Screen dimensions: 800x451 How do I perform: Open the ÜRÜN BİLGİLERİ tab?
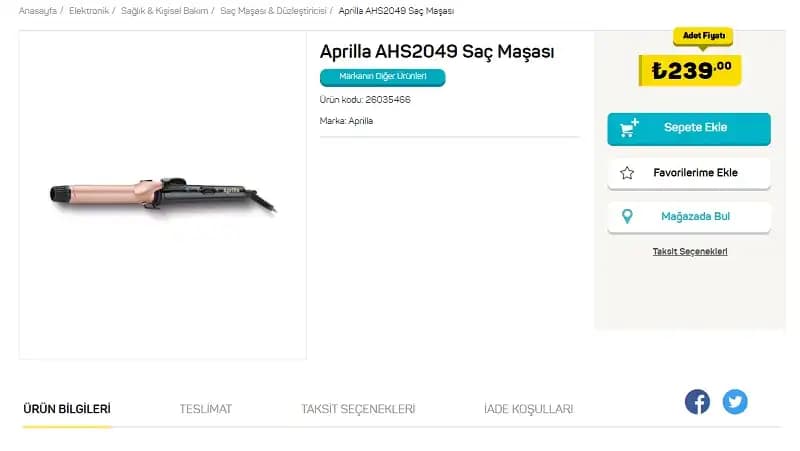click(67, 409)
